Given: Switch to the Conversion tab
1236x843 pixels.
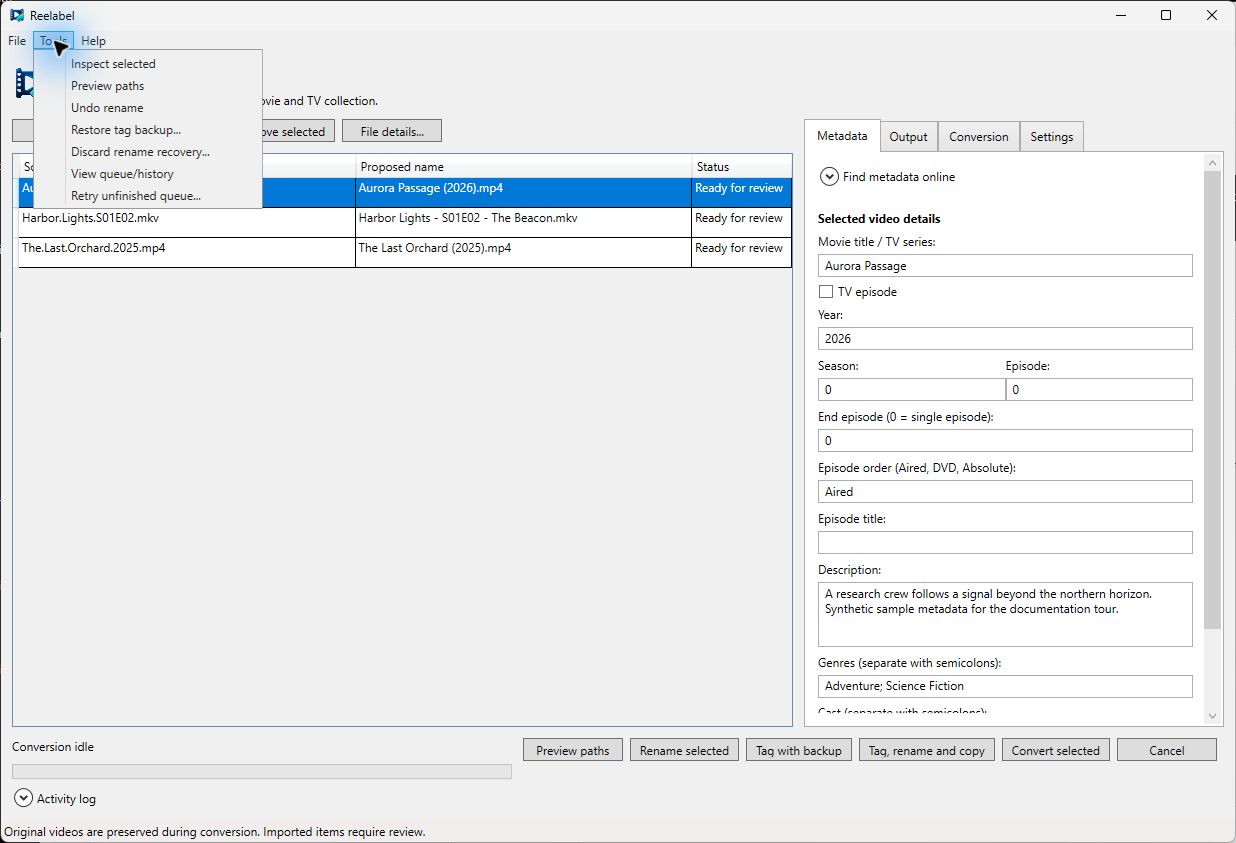Looking at the screenshot, I should point(979,137).
